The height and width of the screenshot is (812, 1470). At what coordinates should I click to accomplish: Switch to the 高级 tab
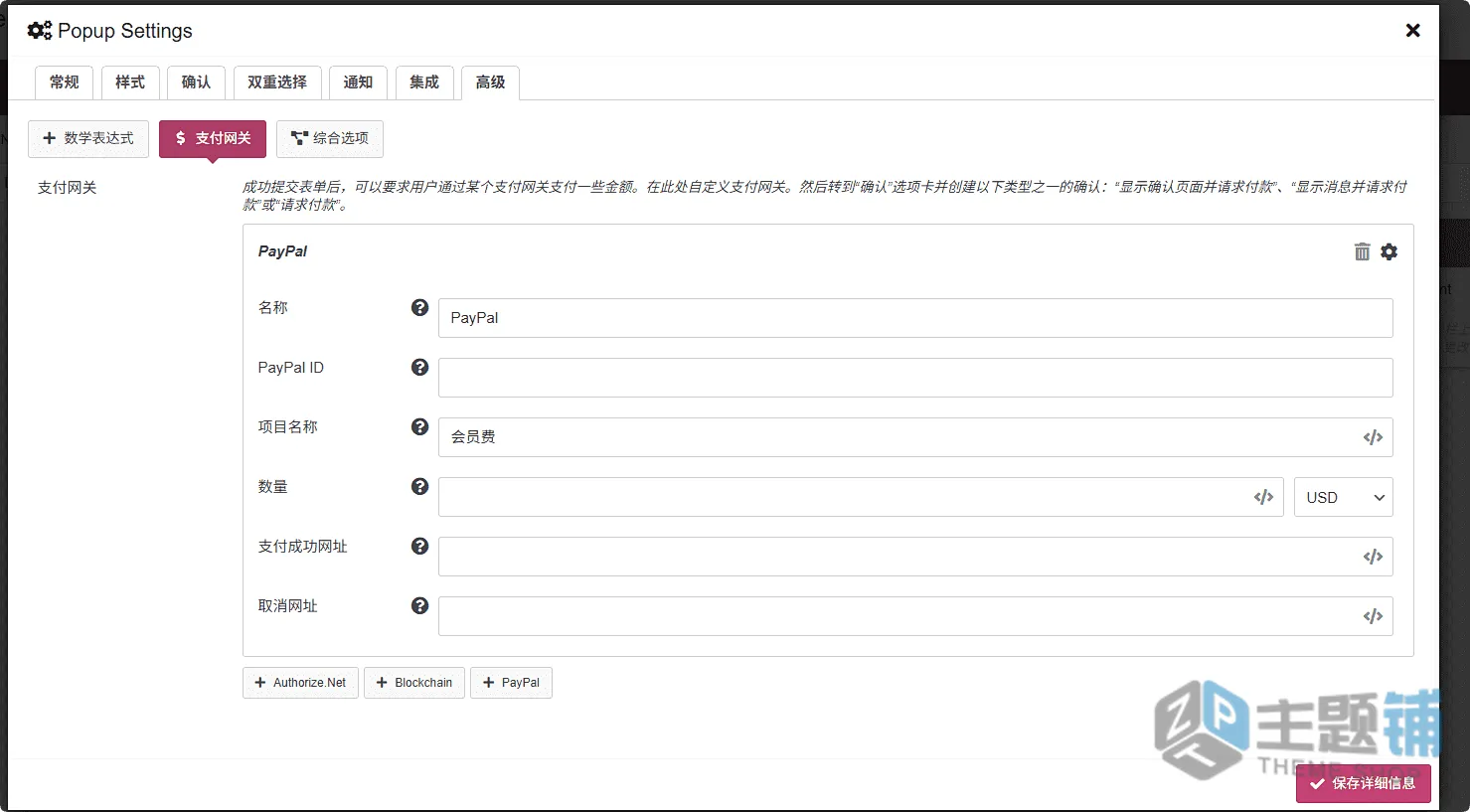tap(490, 82)
